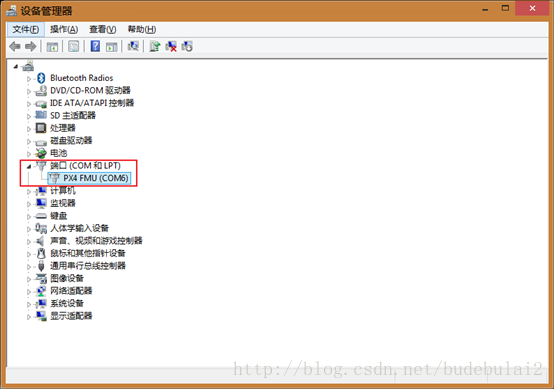Click the network adapters icon
Screen dimensions: 554x389
click(x=41, y=291)
